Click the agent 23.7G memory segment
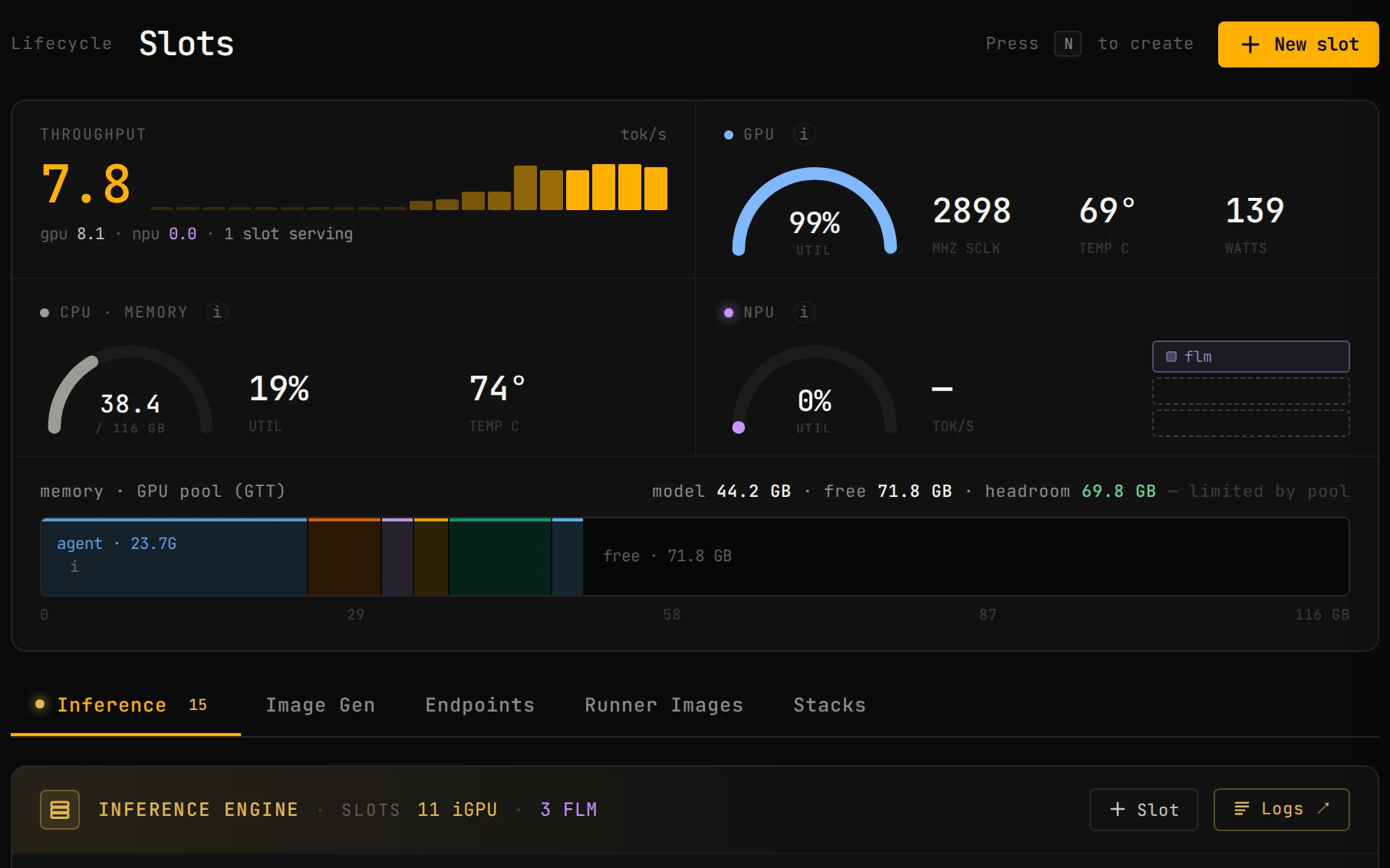1390x868 pixels. (174, 557)
